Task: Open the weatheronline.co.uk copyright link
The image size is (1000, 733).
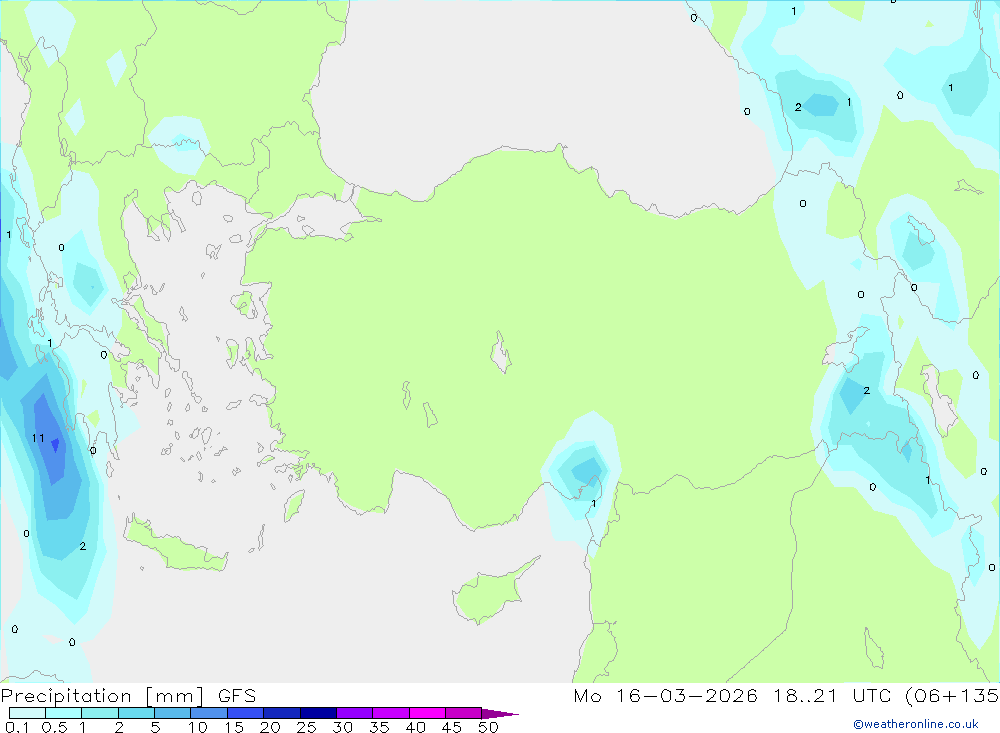Action: (x=916, y=724)
